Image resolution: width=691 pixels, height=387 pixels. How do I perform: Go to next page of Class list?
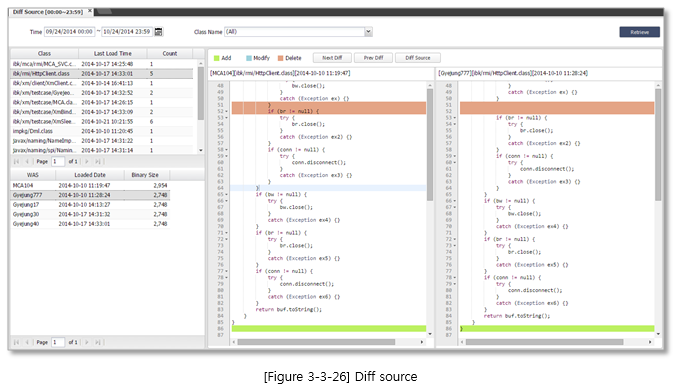[x=87, y=161]
